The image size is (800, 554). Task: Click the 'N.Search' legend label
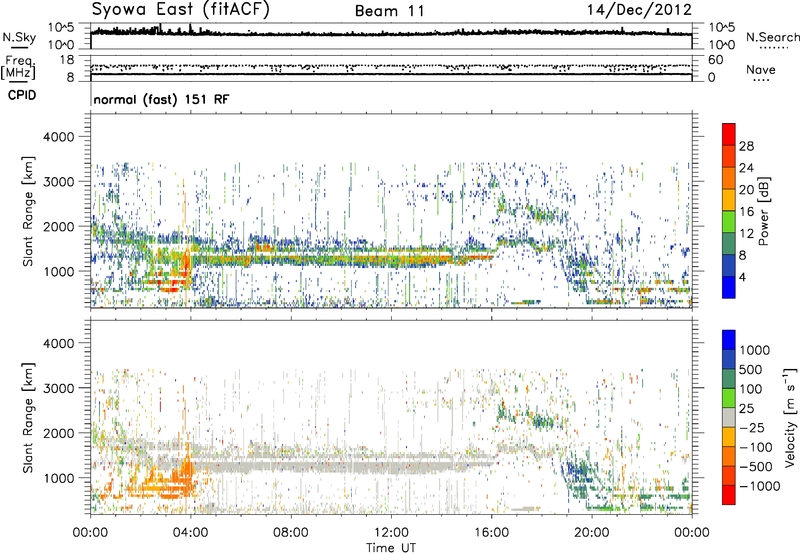tap(772, 37)
